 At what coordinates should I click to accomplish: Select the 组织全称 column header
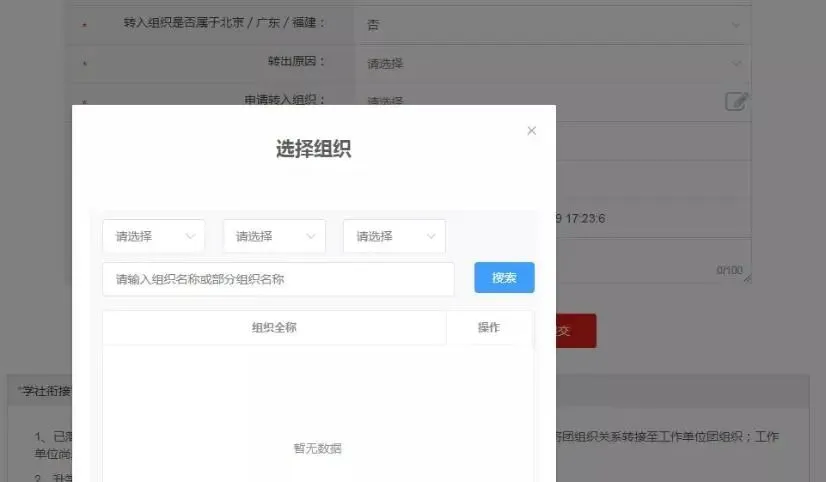[x=273, y=328]
